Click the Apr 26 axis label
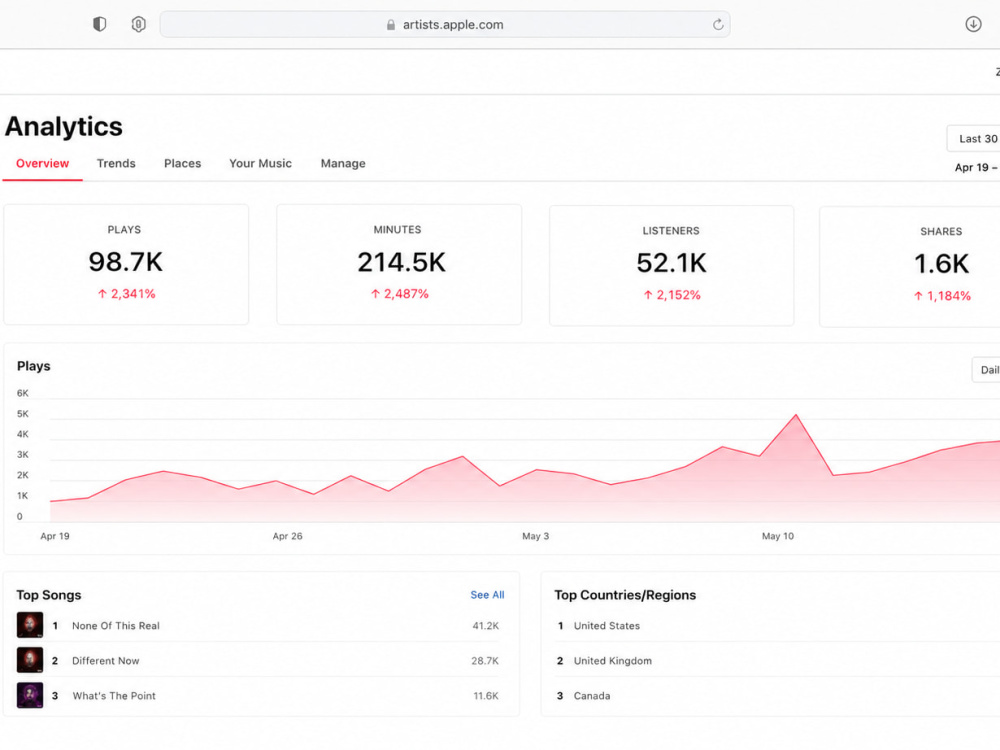The height and width of the screenshot is (750, 1000). click(288, 536)
